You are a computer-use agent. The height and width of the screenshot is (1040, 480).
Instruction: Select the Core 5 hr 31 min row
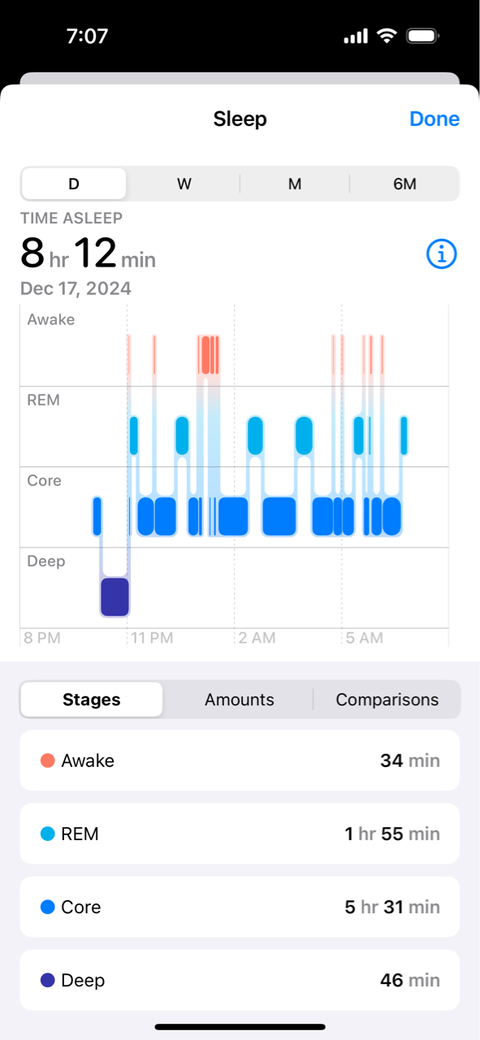pos(239,907)
